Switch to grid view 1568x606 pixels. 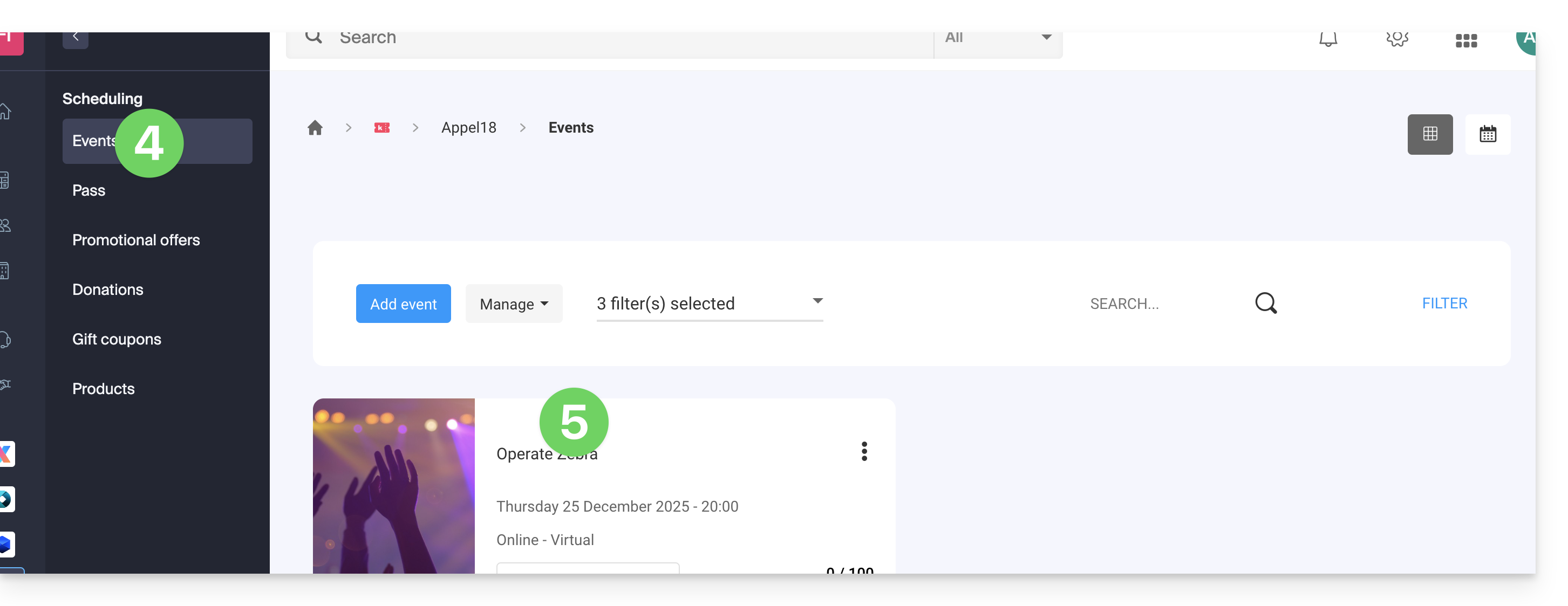[x=1429, y=134]
